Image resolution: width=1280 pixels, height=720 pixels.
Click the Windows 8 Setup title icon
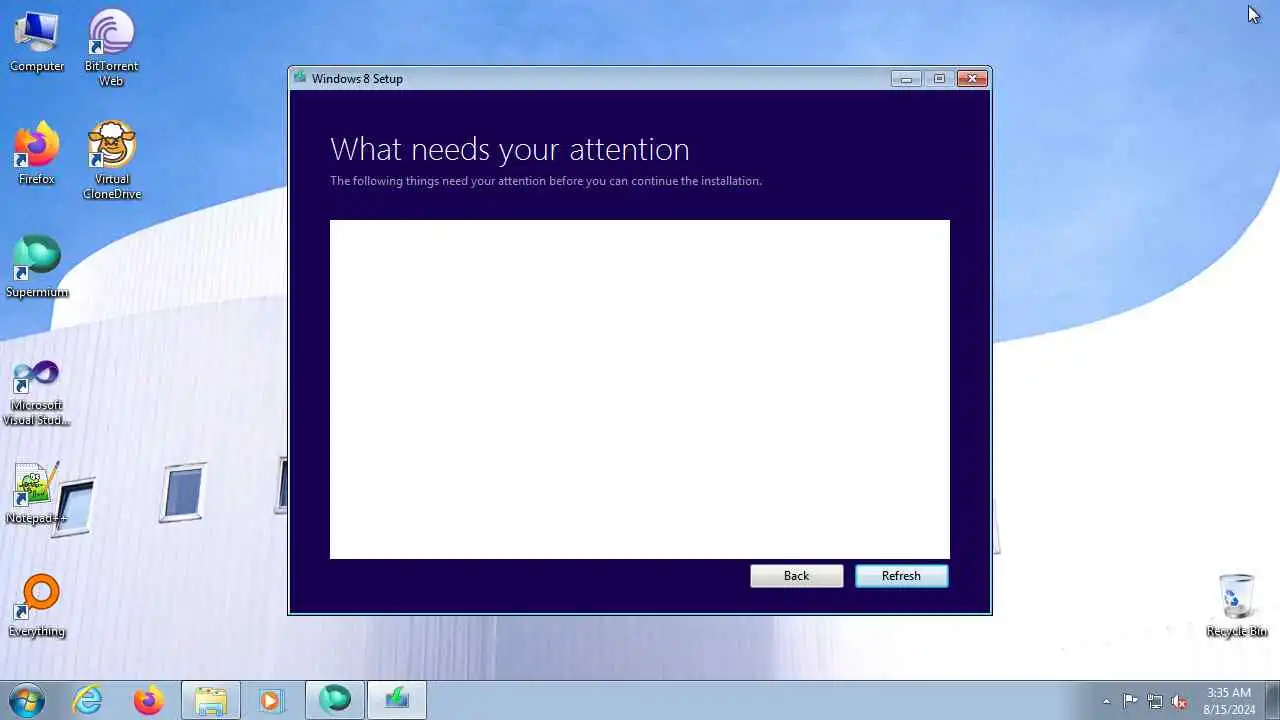click(301, 78)
